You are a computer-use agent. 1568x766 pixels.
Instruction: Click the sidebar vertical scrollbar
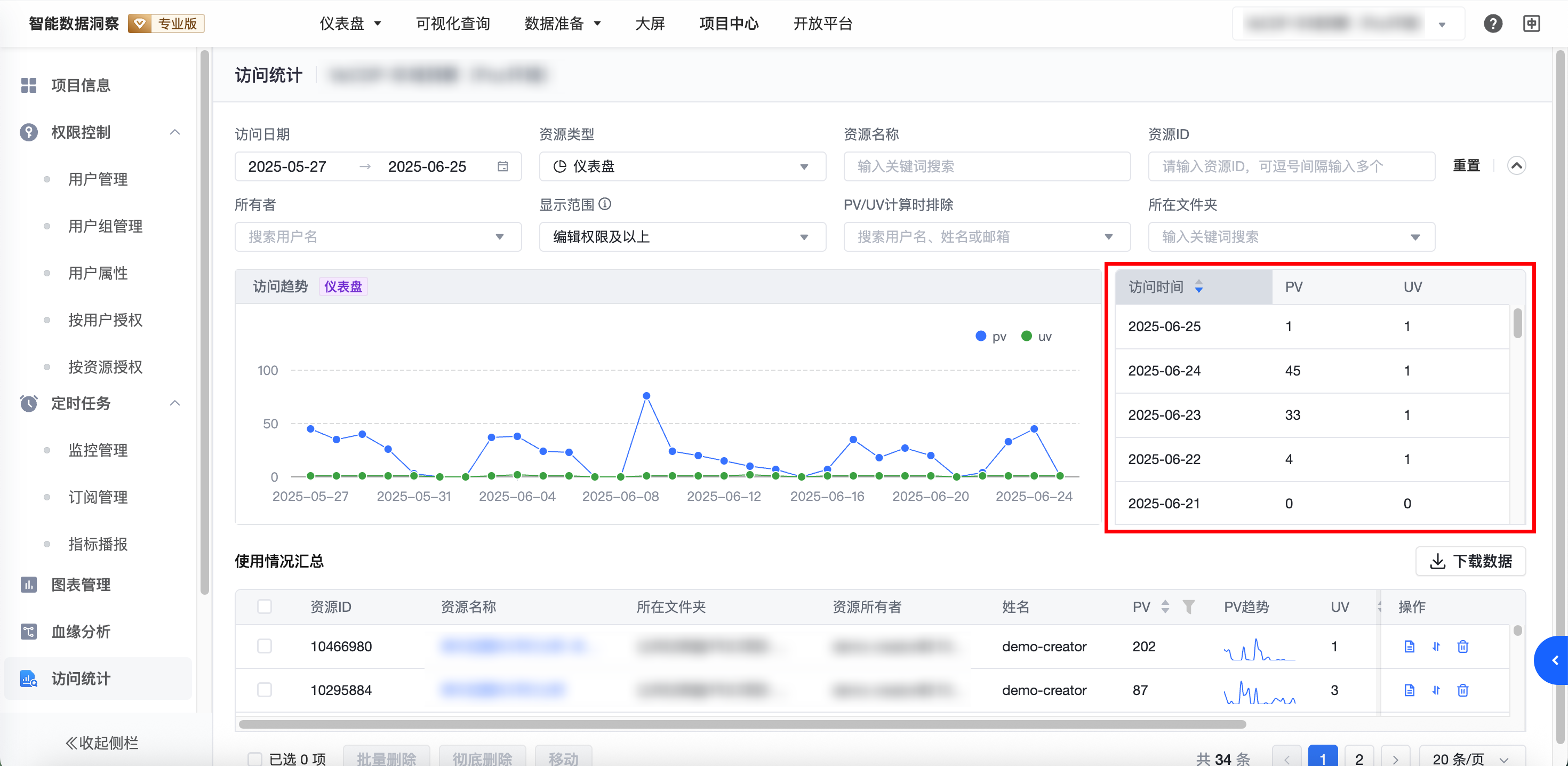[x=204, y=322]
